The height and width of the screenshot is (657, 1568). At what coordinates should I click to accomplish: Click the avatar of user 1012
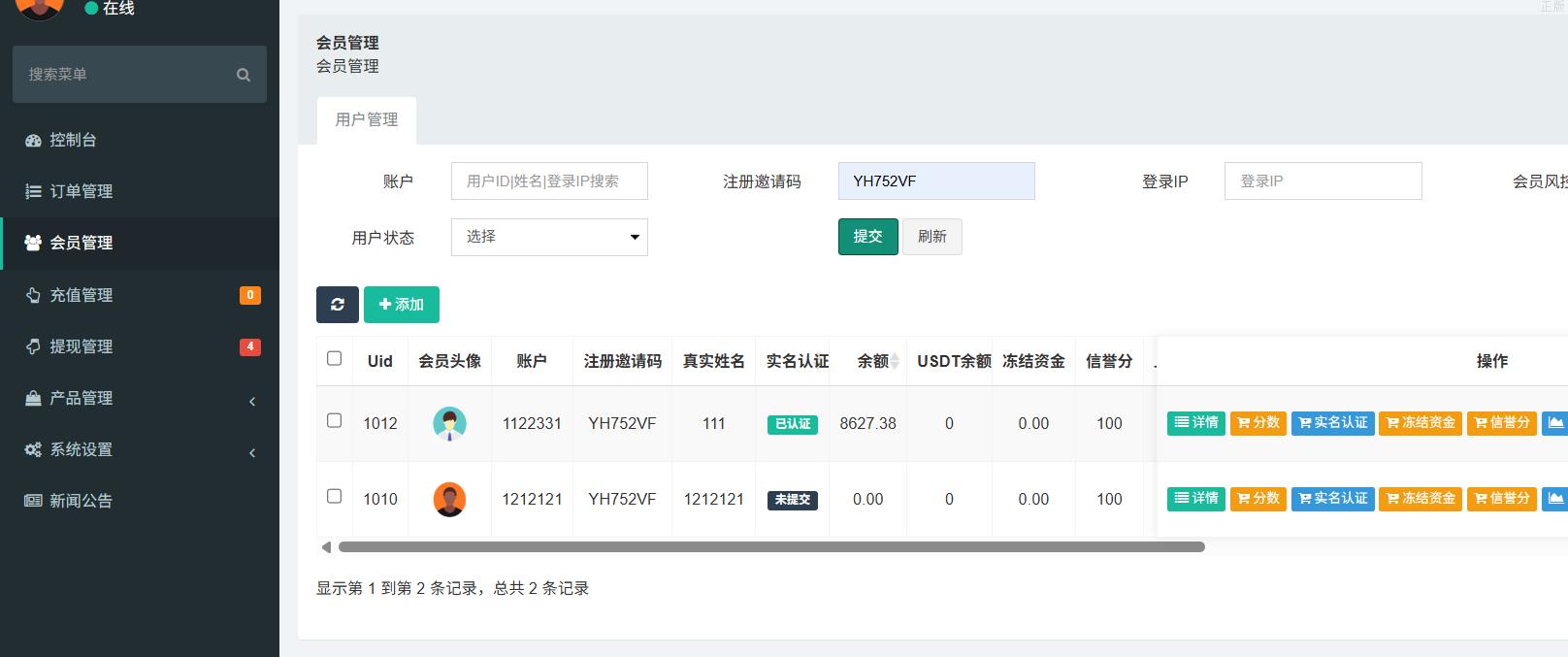pos(449,424)
